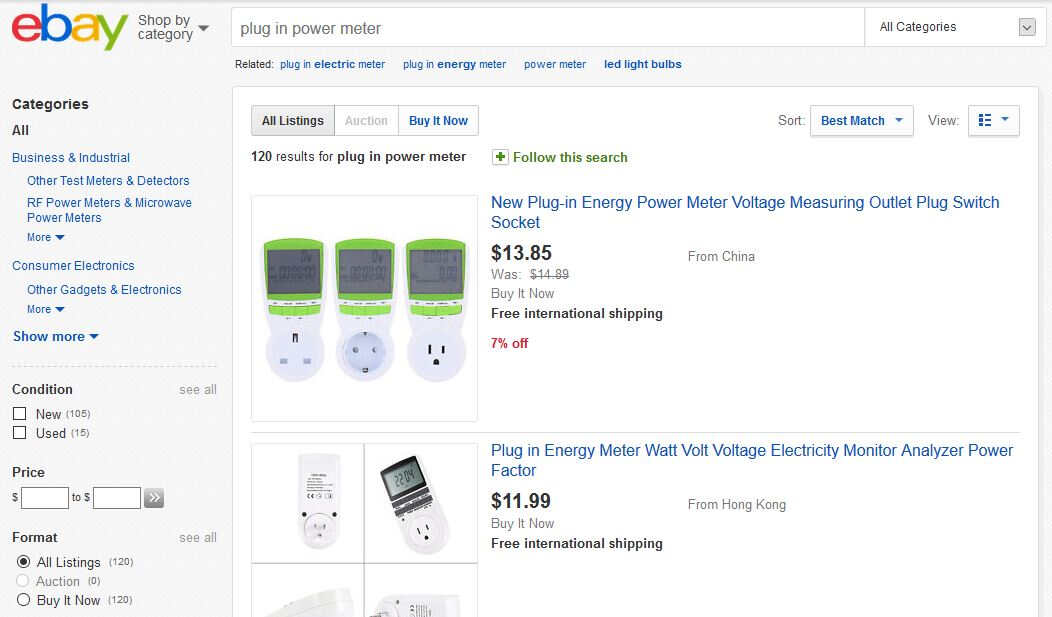Click the minimum price input field
The image size is (1052, 617).
pyautogui.click(x=45, y=498)
